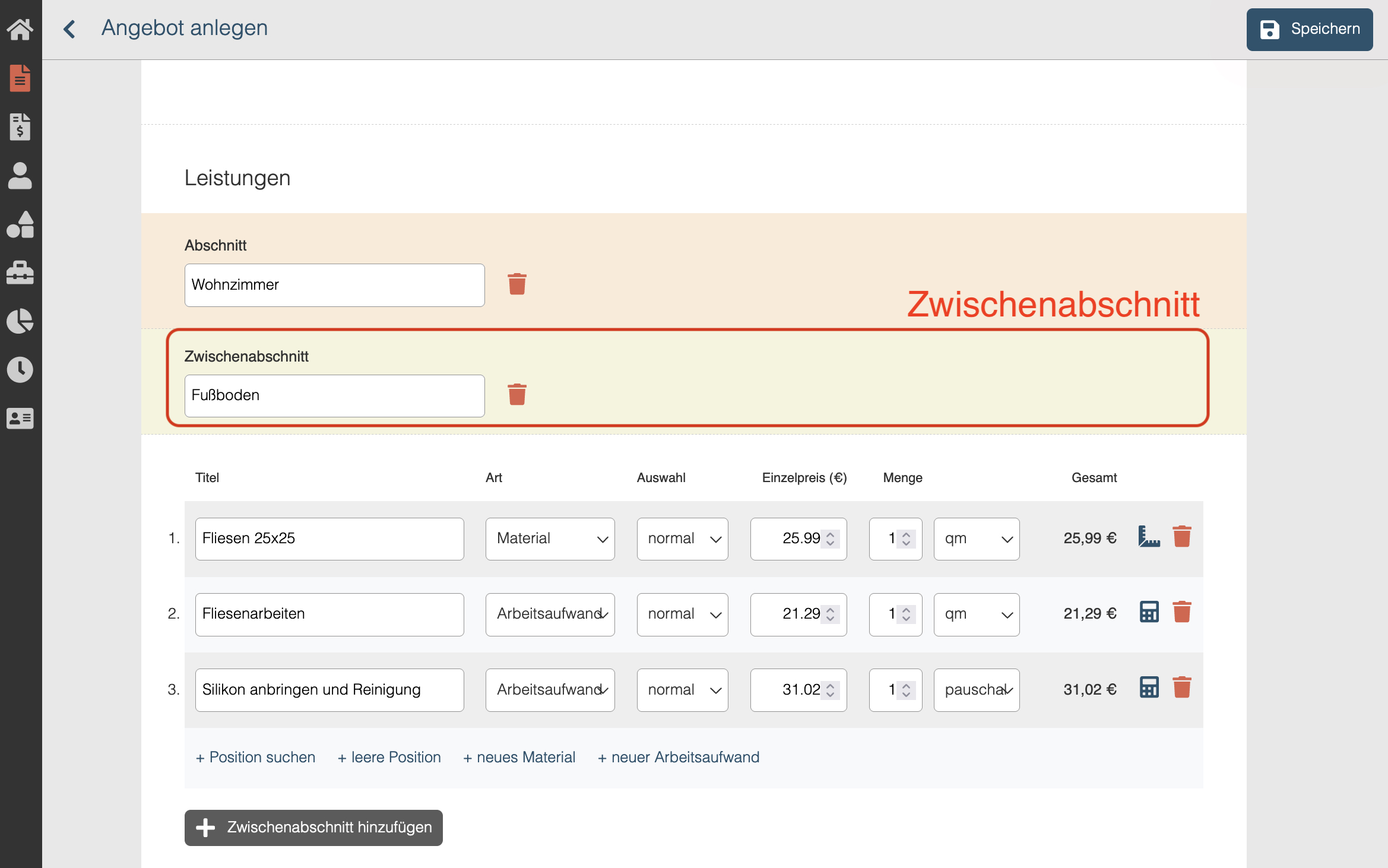Open Art dropdown for Silikon anbringen row
The width and height of the screenshot is (1388, 868).
coord(550,690)
